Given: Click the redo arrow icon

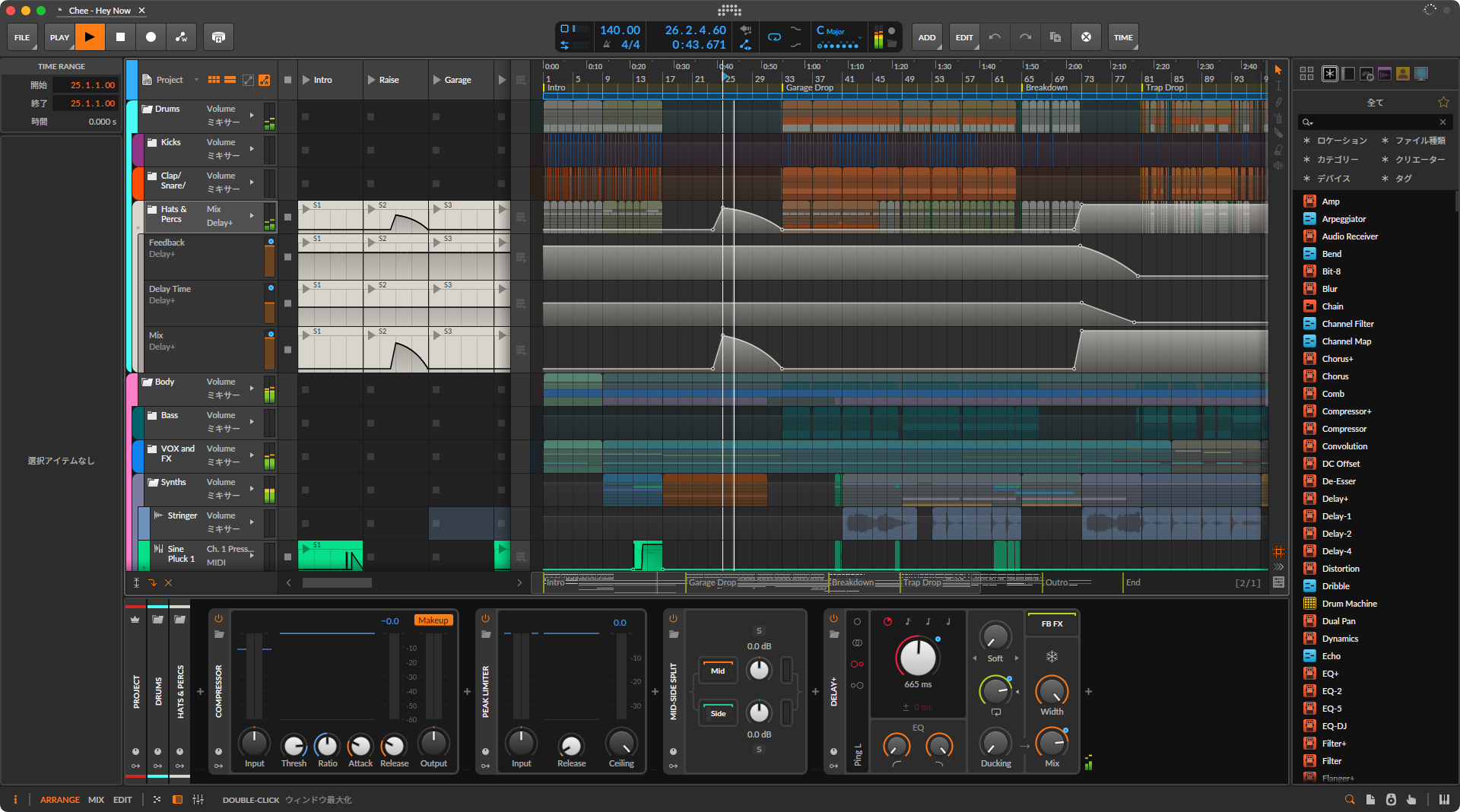Looking at the screenshot, I should point(1025,37).
